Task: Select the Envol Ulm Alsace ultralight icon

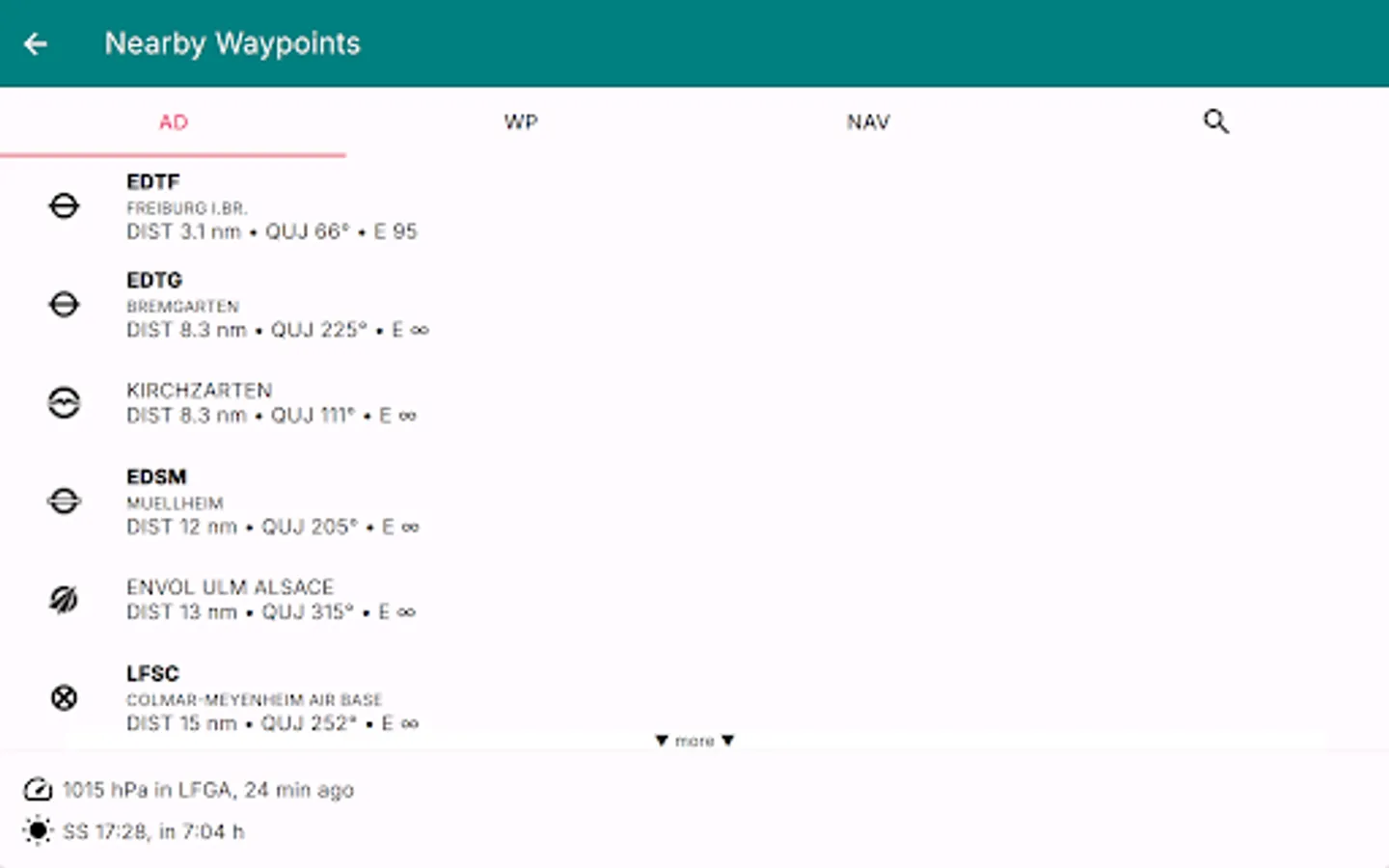Action: pyautogui.click(x=64, y=598)
